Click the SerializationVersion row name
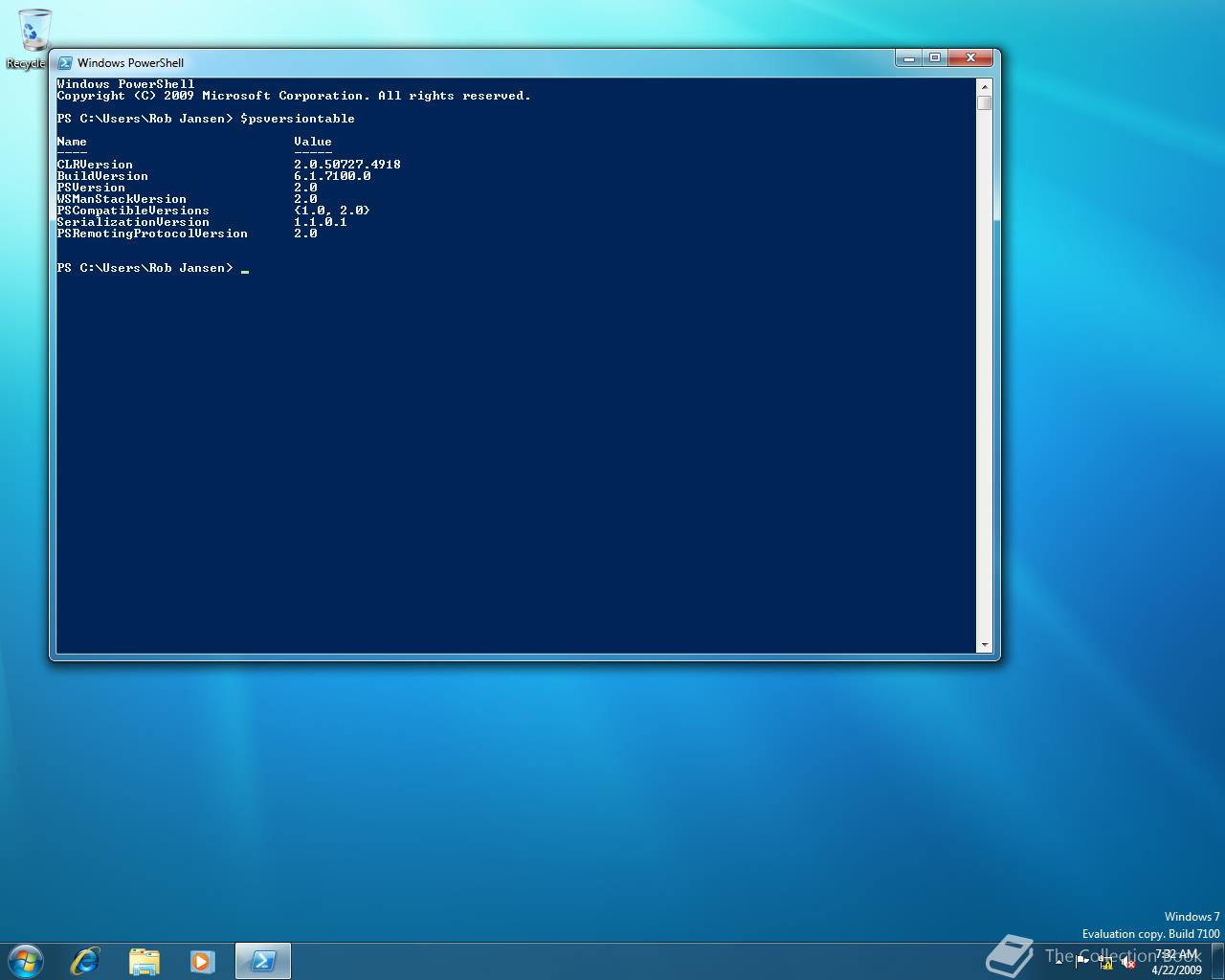This screenshot has width=1225, height=980. pyautogui.click(x=133, y=222)
